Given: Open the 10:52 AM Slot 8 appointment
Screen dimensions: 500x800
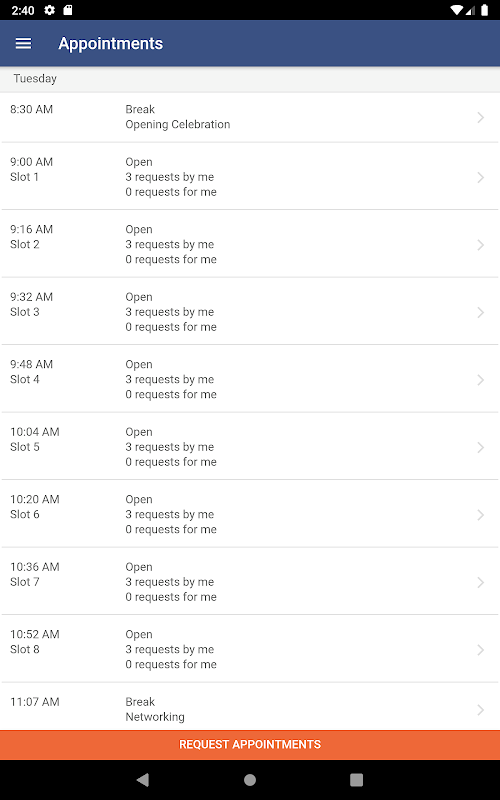Looking at the screenshot, I should 250,649.
